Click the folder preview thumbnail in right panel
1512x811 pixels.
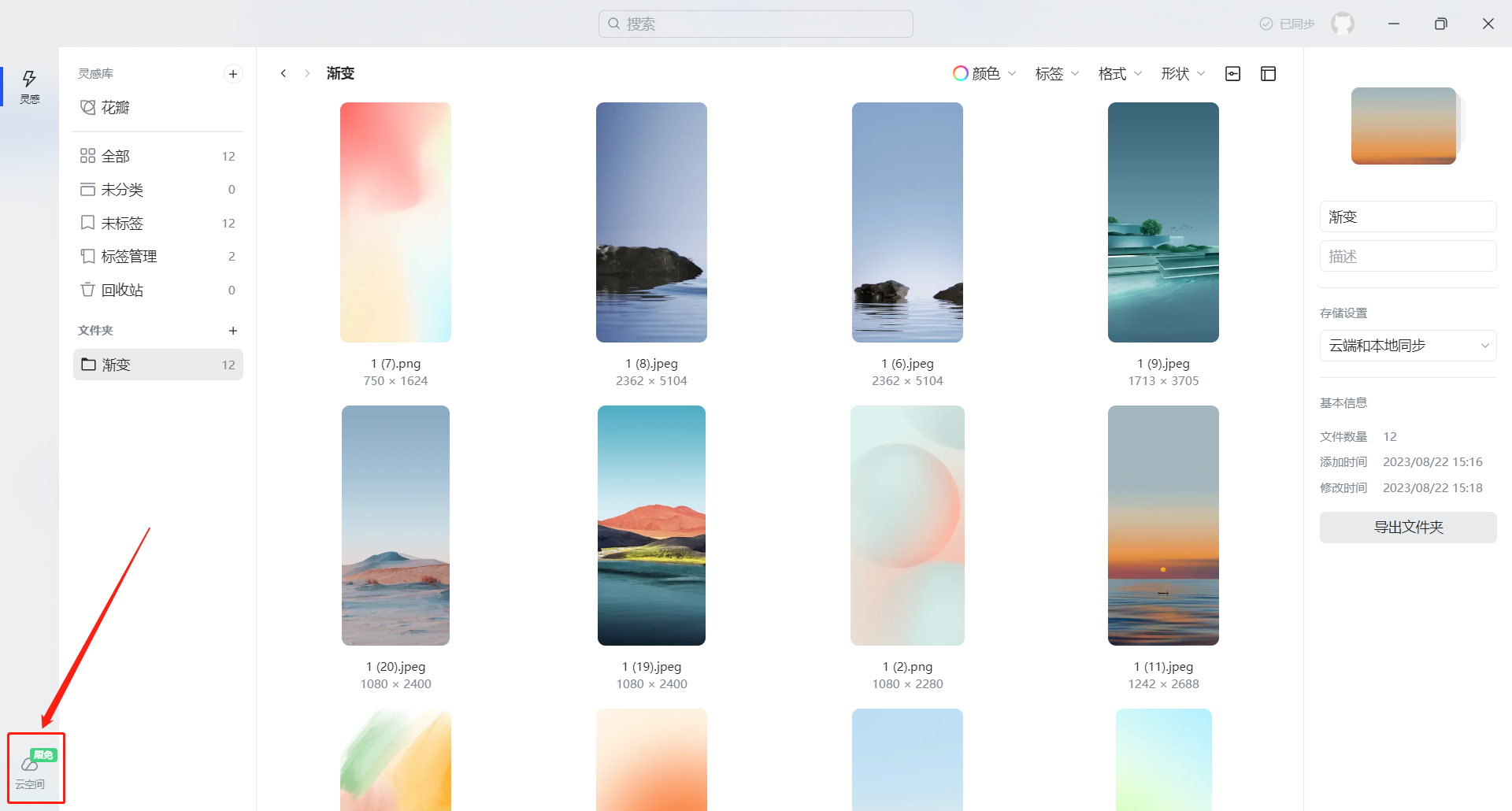[x=1404, y=126]
